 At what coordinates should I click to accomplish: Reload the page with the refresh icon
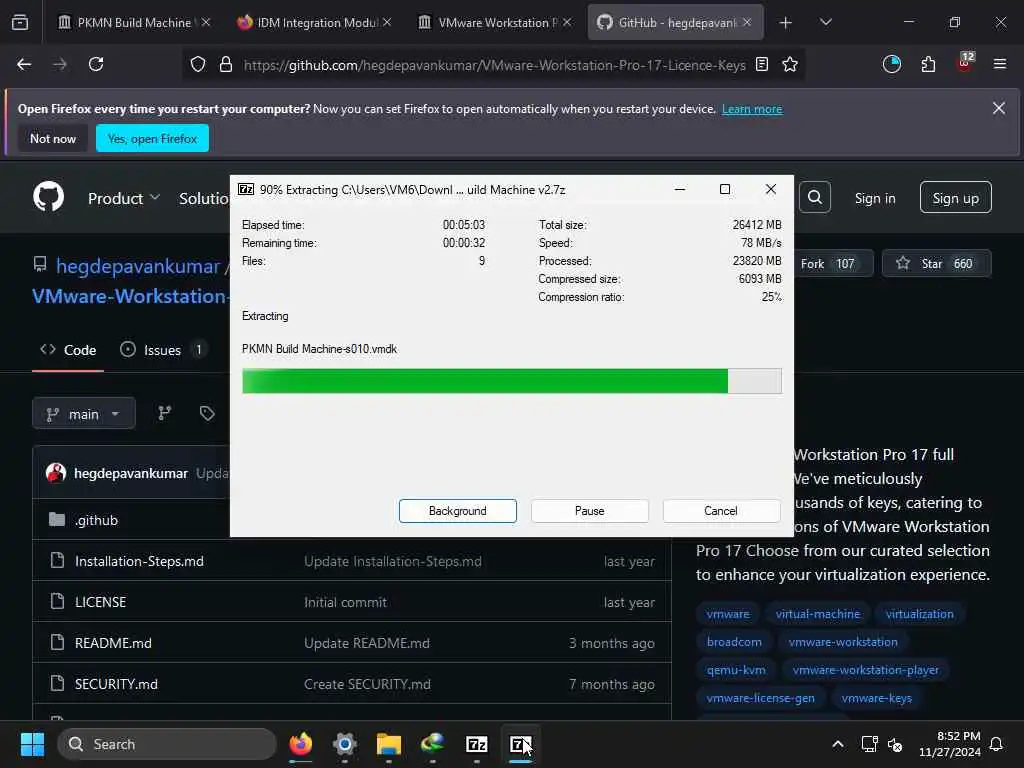[x=96, y=64]
